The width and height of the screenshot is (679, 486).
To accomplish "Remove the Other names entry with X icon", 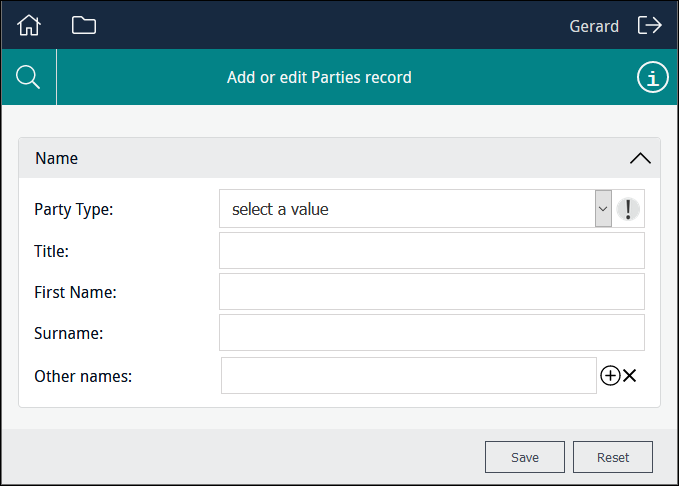I will 630,376.
